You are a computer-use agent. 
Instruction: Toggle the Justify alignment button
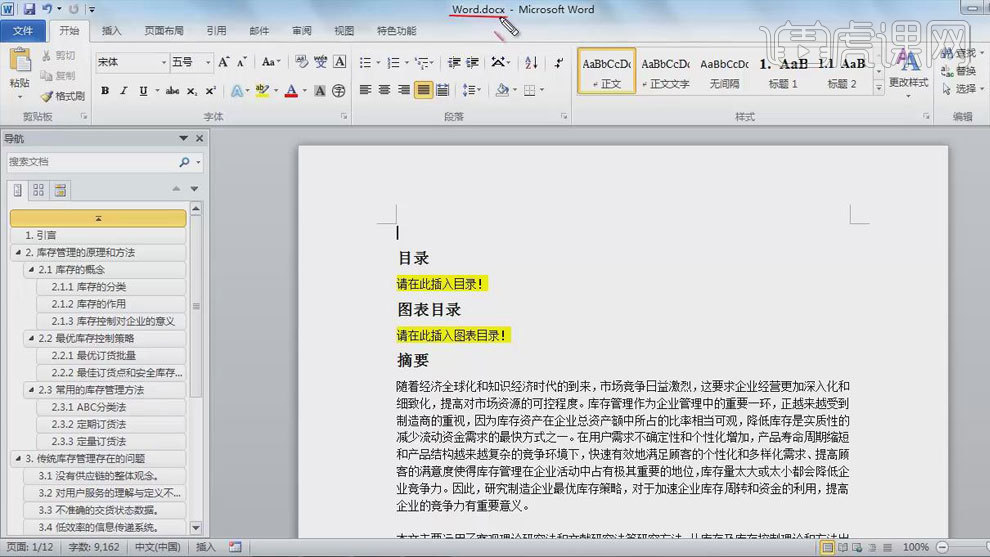click(x=423, y=90)
